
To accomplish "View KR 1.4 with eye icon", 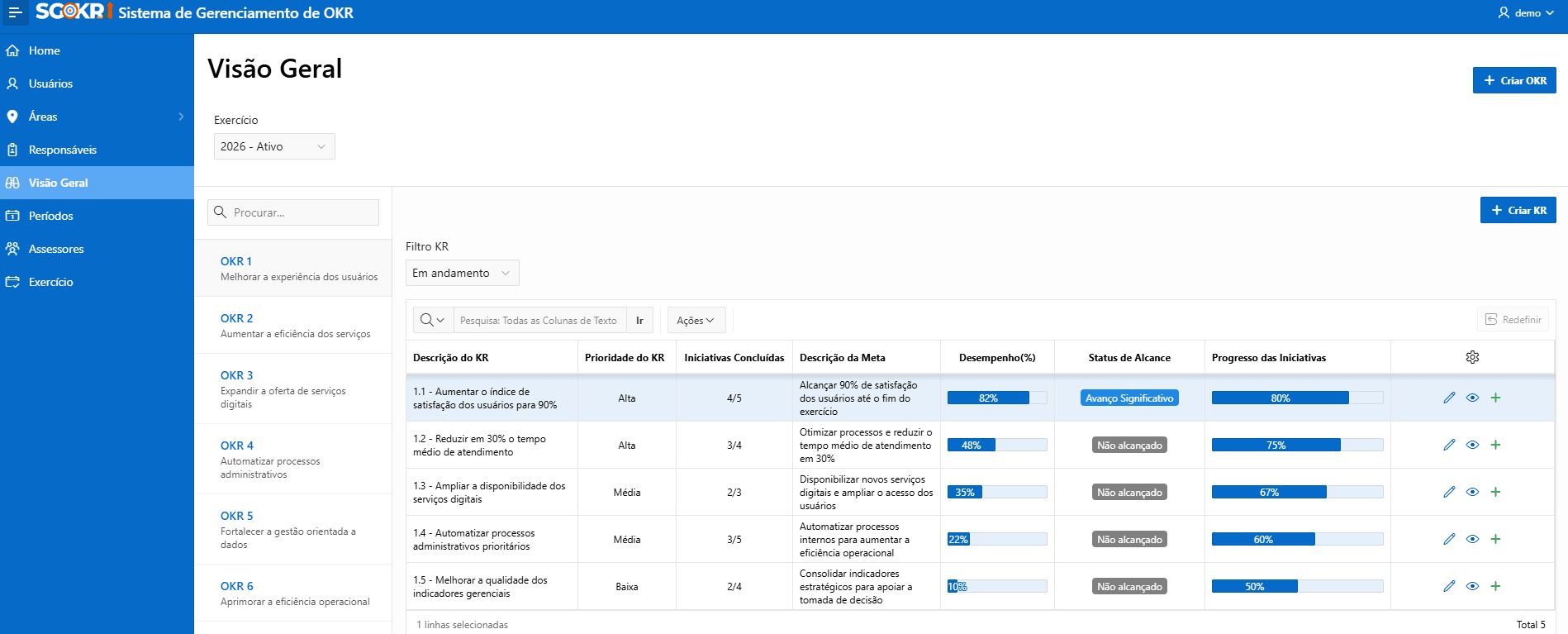I will tap(1472, 539).
